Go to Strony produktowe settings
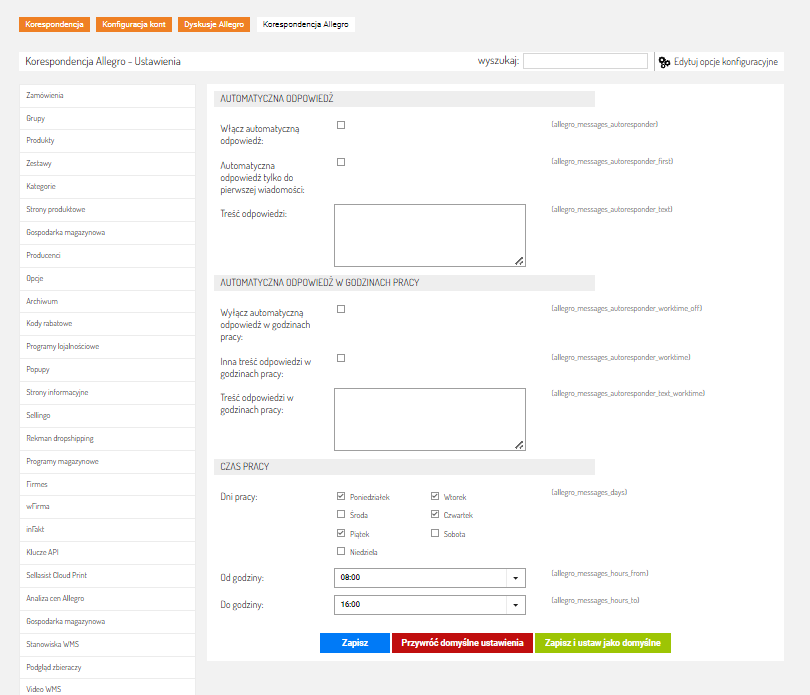The image size is (810, 695). pyautogui.click(x=107, y=209)
